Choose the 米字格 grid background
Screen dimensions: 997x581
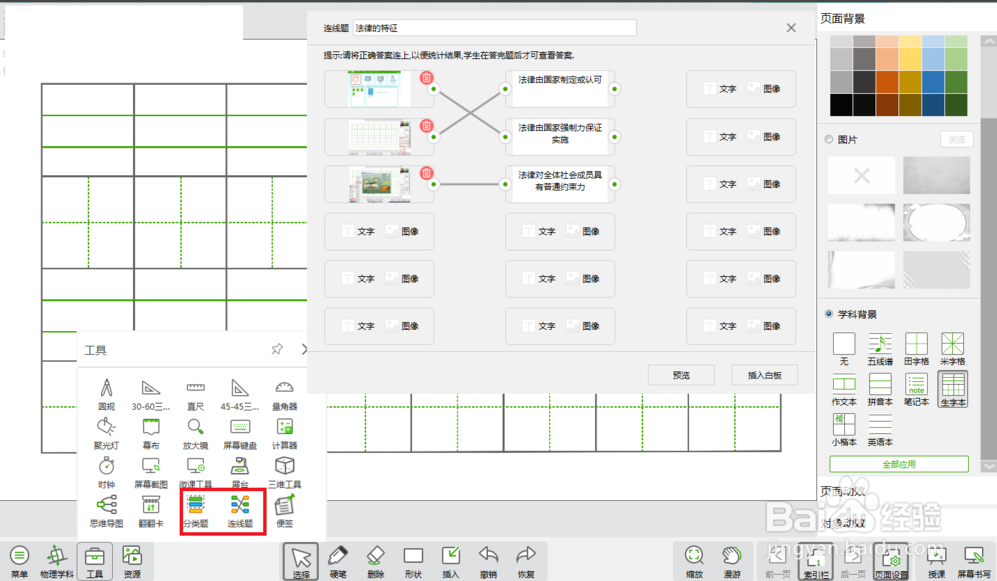[x=952, y=349]
